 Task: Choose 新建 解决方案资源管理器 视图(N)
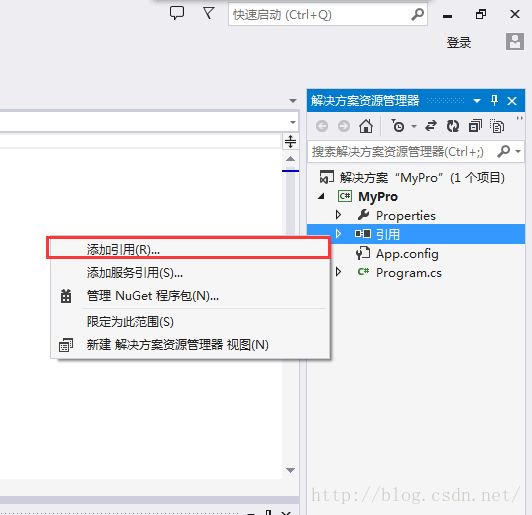[190, 345]
